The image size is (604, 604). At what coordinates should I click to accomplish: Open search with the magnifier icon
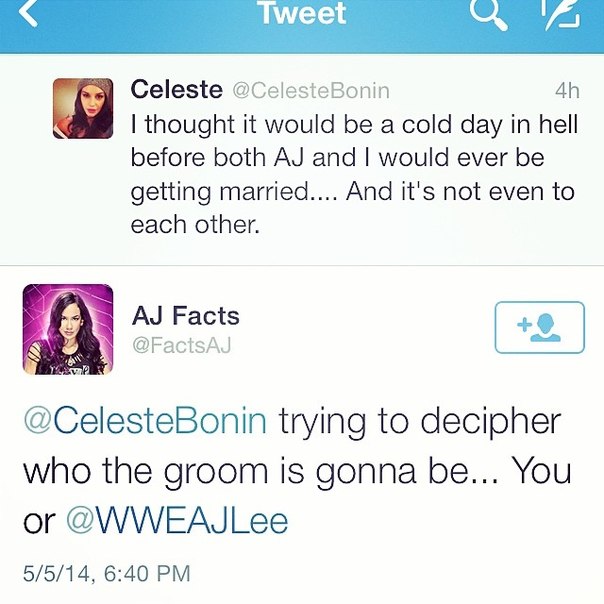point(489,14)
